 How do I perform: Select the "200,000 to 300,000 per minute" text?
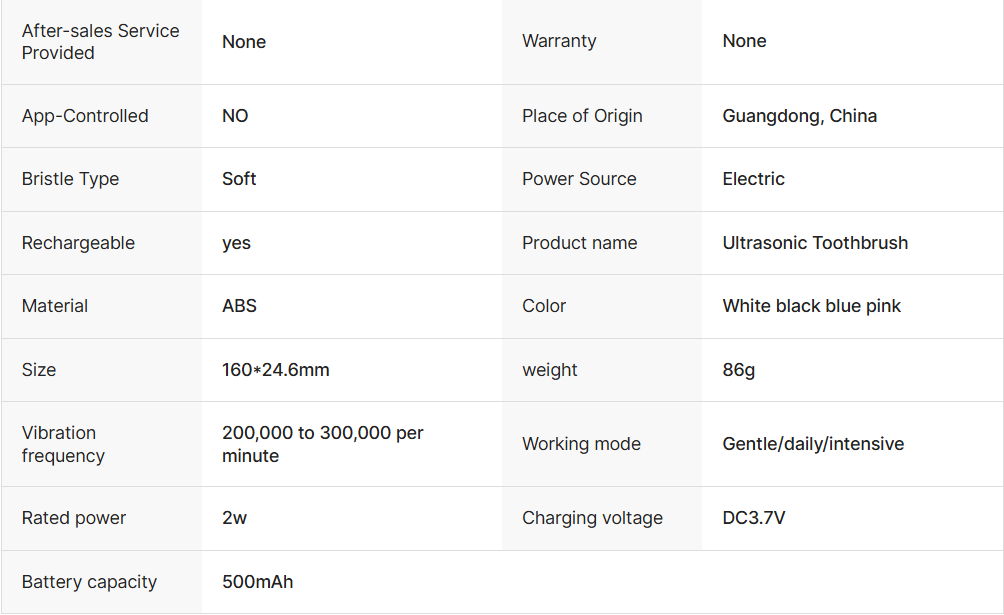pyautogui.click(x=322, y=444)
